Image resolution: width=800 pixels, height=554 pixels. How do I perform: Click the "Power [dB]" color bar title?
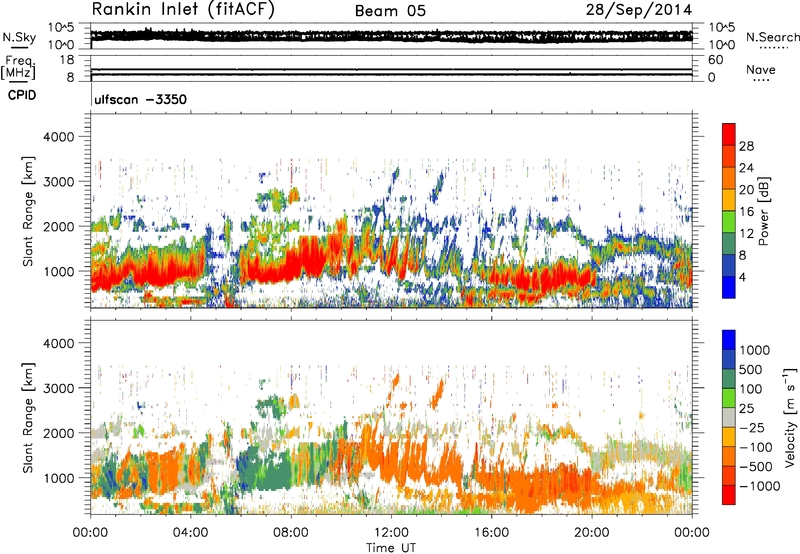tap(764, 211)
